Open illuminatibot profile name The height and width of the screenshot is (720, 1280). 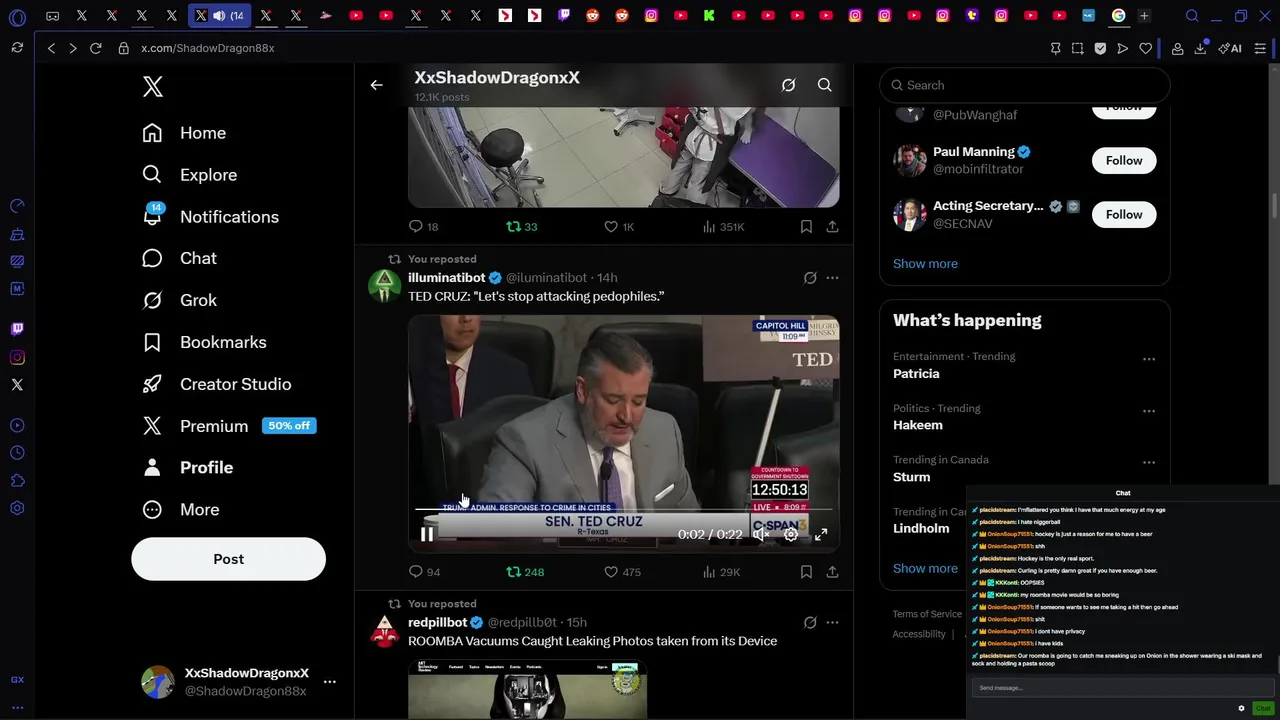[447, 277]
